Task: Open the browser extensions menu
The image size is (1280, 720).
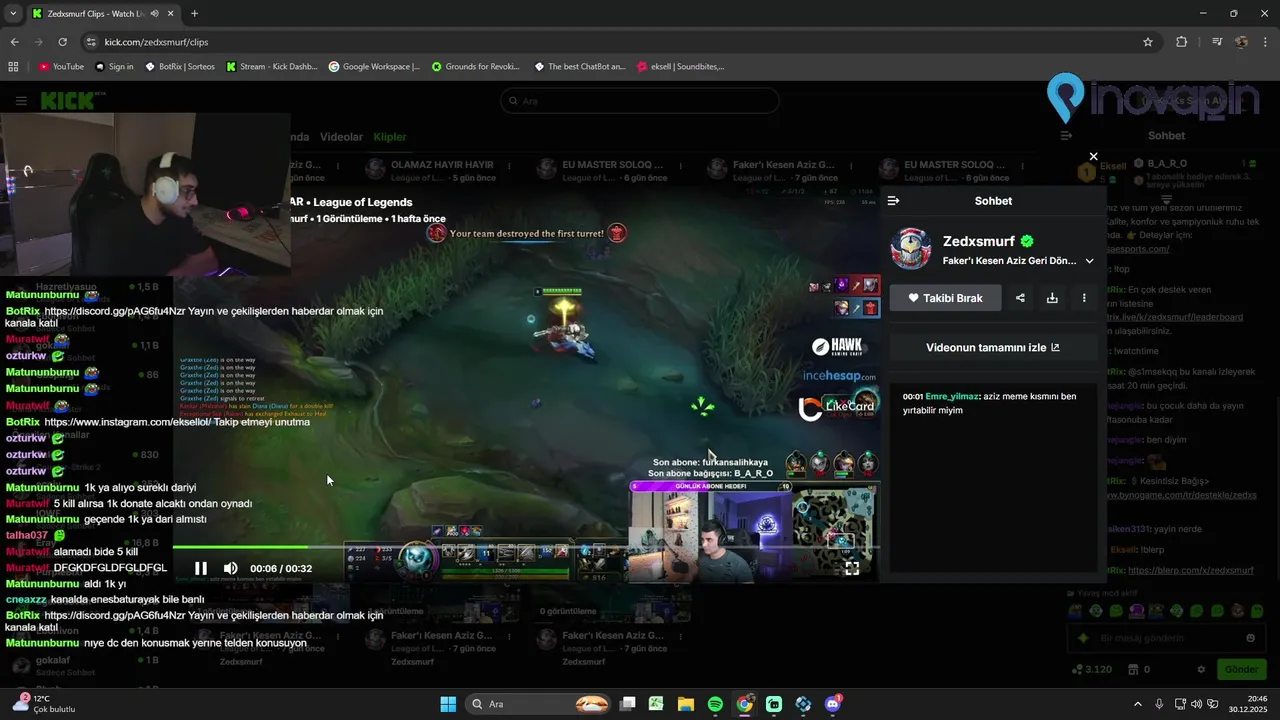Action: (1182, 42)
